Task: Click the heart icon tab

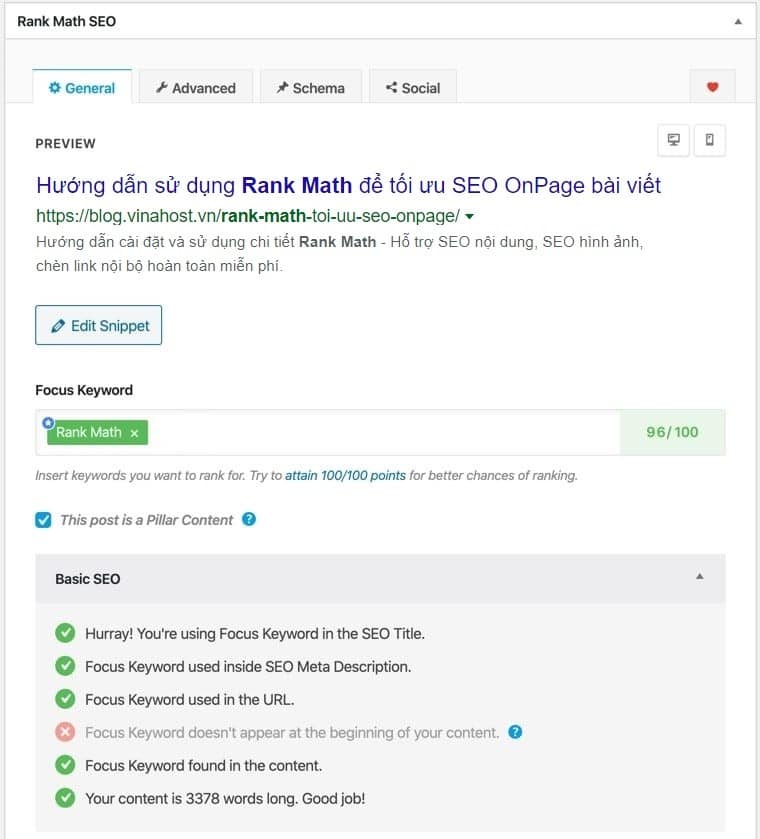Action: [x=712, y=87]
